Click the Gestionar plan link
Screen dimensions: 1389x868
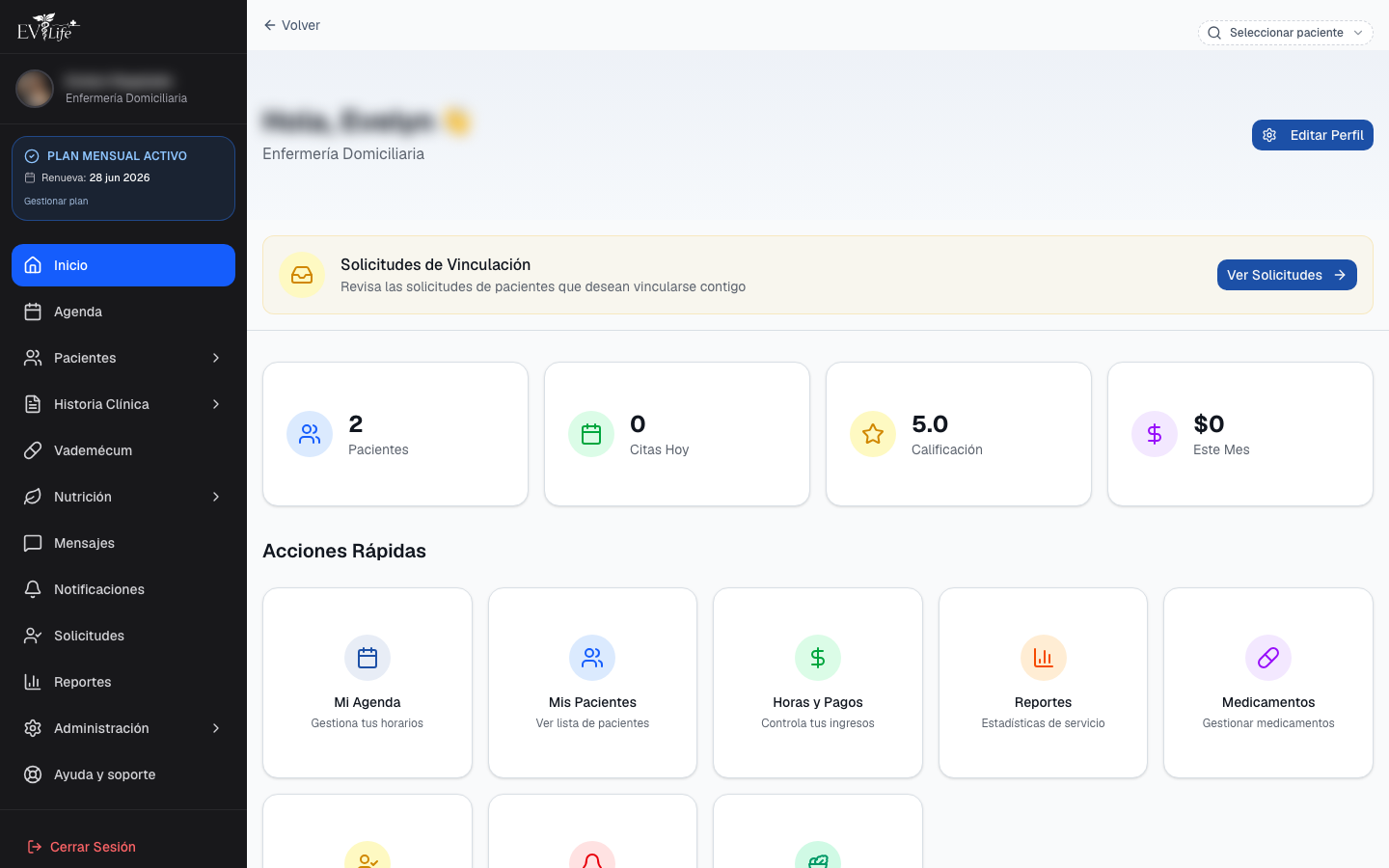coord(56,202)
